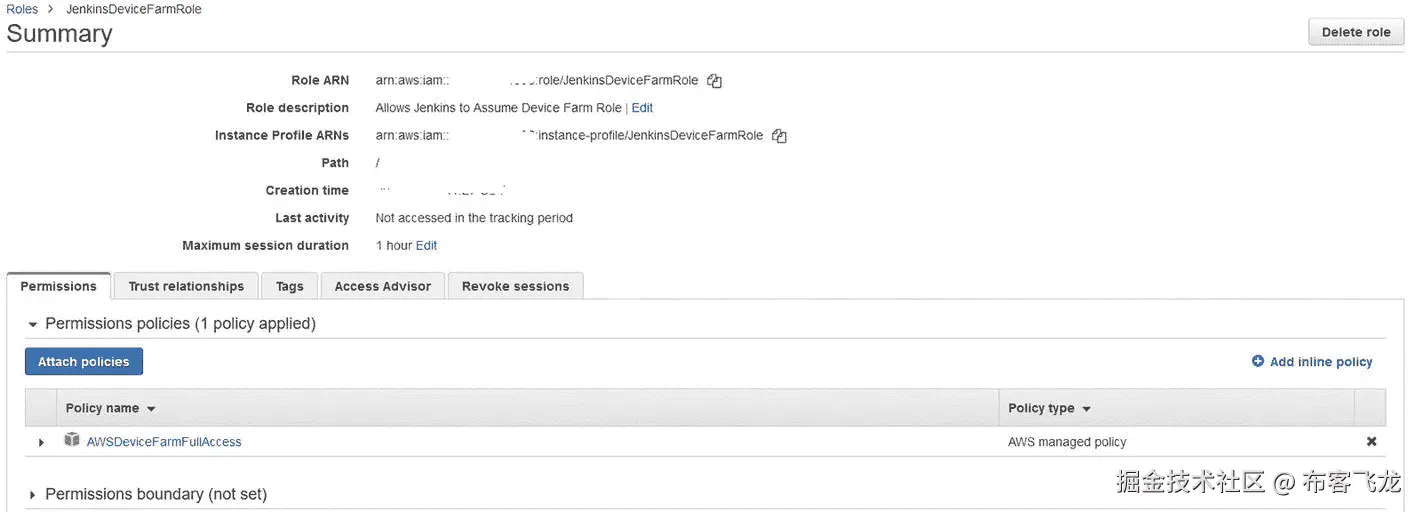Open the Access Advisor tab
Image resolution: width=1418 pixels, height=512 pixels.
(x=383, y=286)
